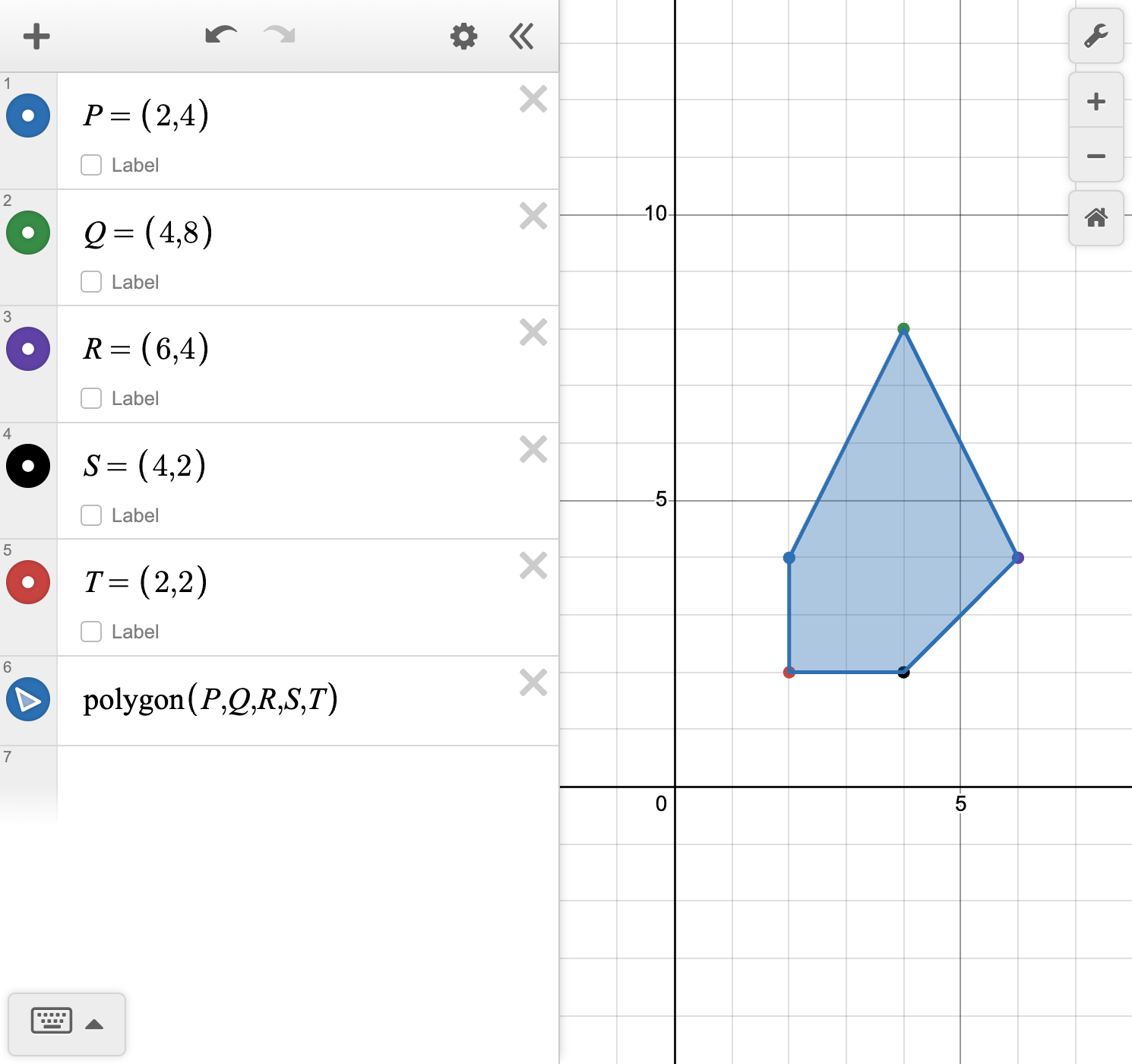This screenshot has height=1064, width=1132.
Task: Undo the last action
Action: [220, 36]
